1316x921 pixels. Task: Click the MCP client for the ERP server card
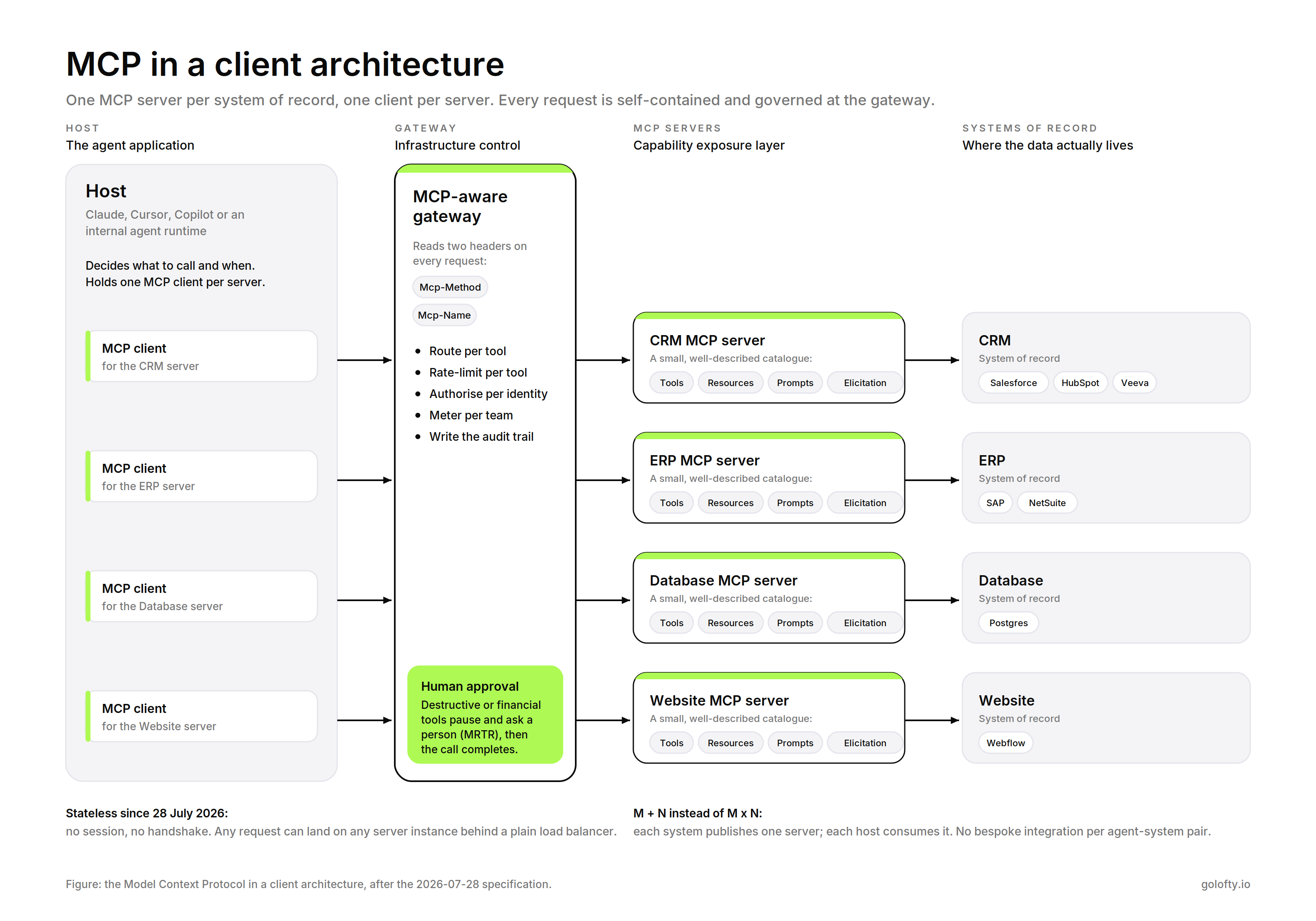201,476
